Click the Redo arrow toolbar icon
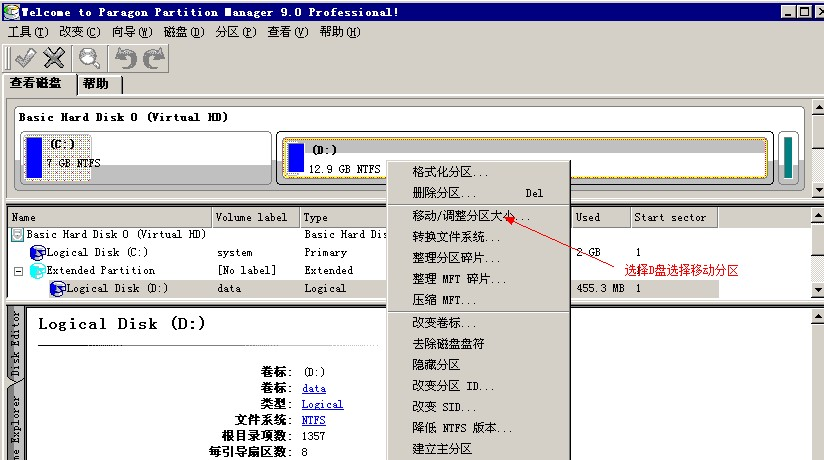 154,59
